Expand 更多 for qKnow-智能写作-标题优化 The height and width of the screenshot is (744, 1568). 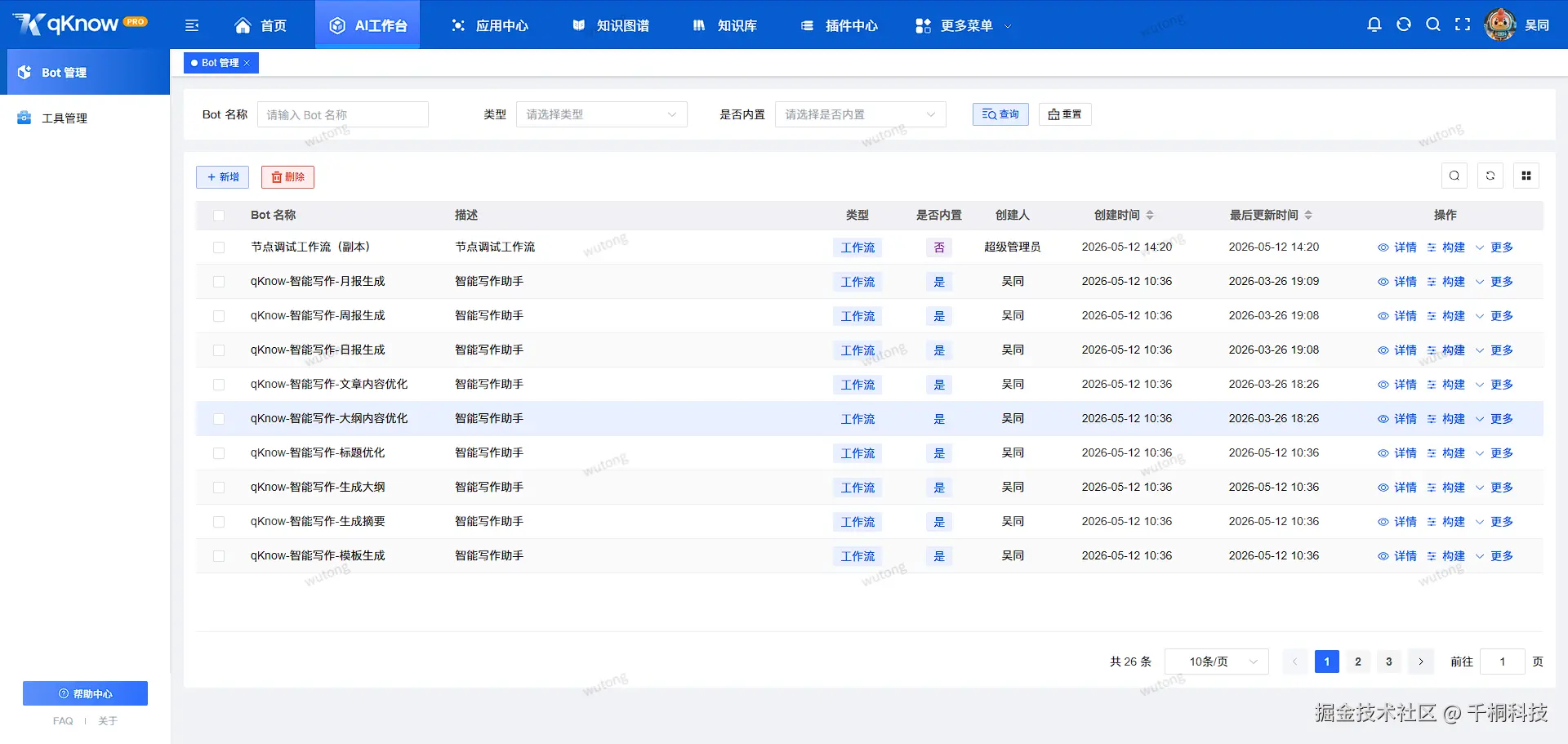point(1494,453)
